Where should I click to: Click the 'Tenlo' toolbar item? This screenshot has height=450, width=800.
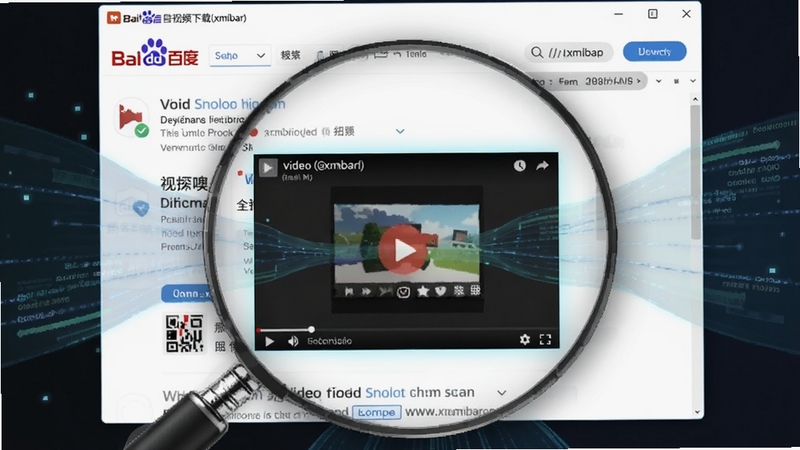click(415, 54)
